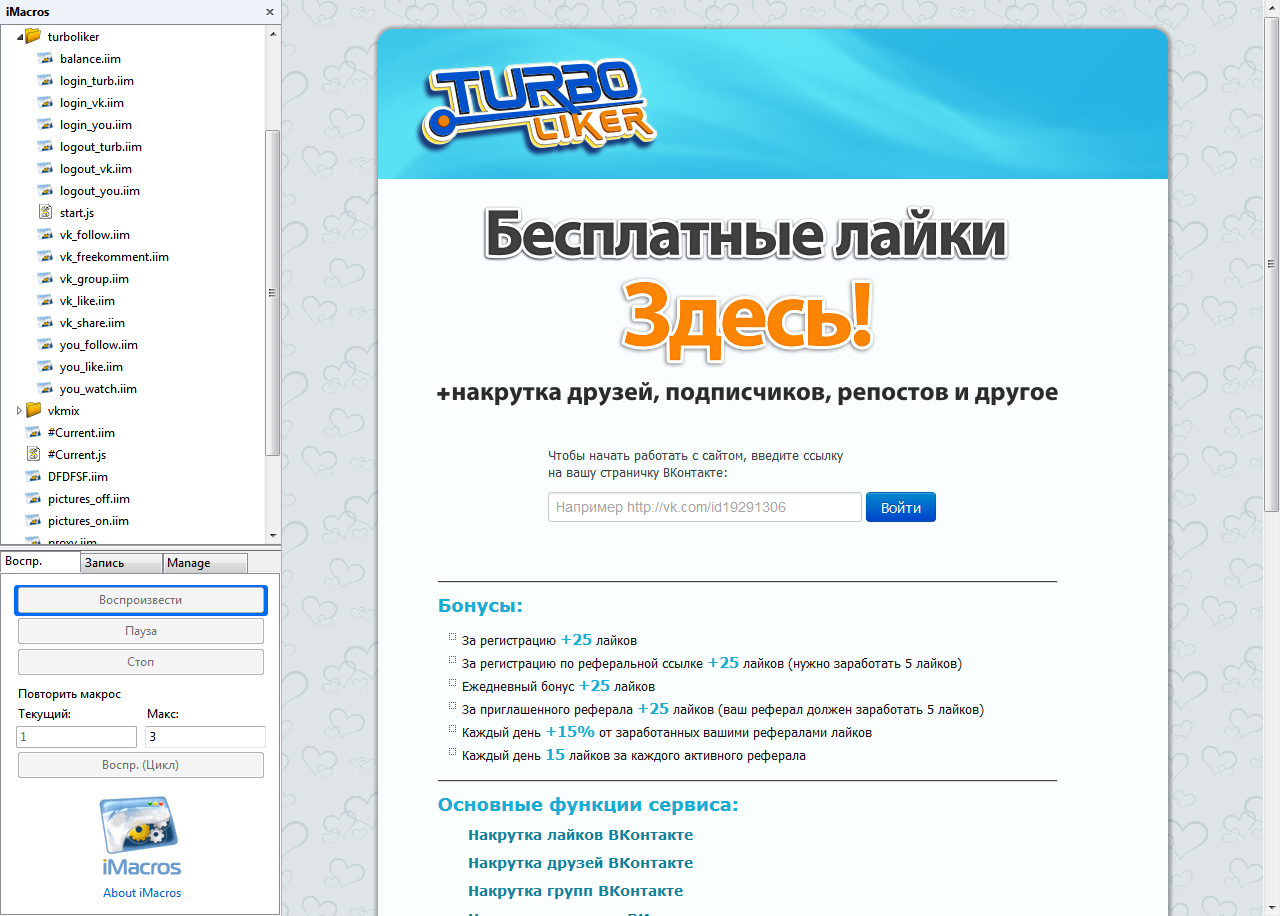Click the Накрутка групп ВКонтакте link
Image resolution: width=1280 pixels, height=916 pixels.
click(575, 890)
